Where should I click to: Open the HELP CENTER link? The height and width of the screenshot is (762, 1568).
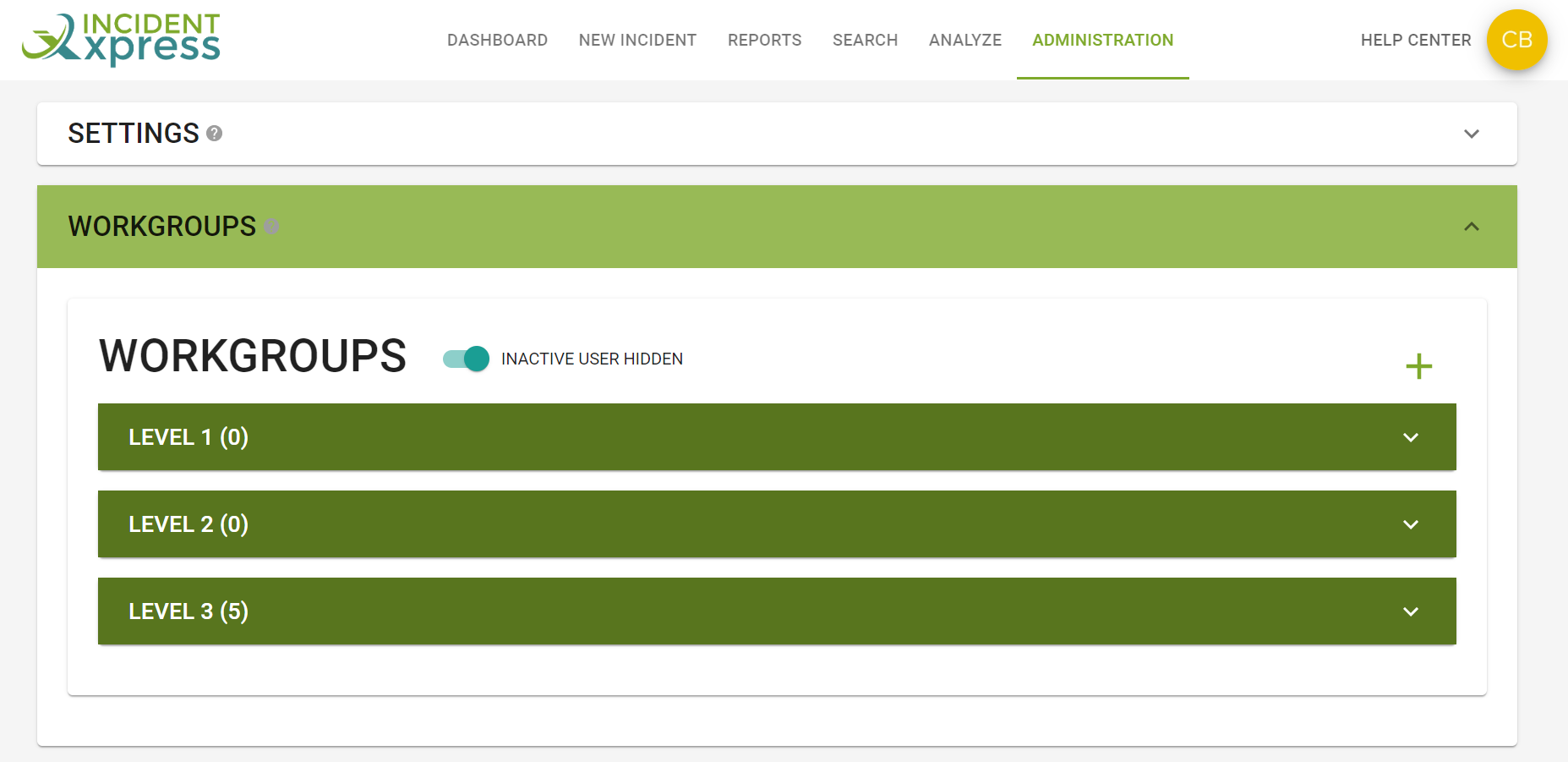(x=1416, y=40)
